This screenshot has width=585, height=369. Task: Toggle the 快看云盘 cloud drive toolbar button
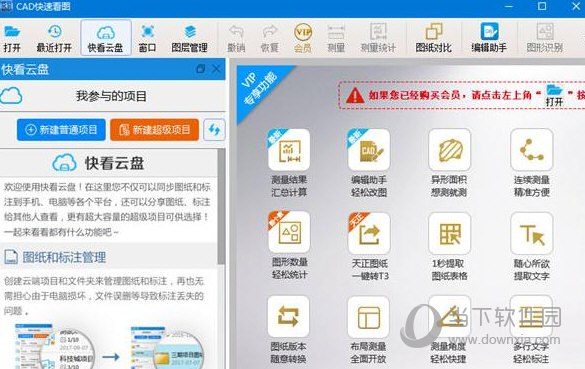(106, 38)
